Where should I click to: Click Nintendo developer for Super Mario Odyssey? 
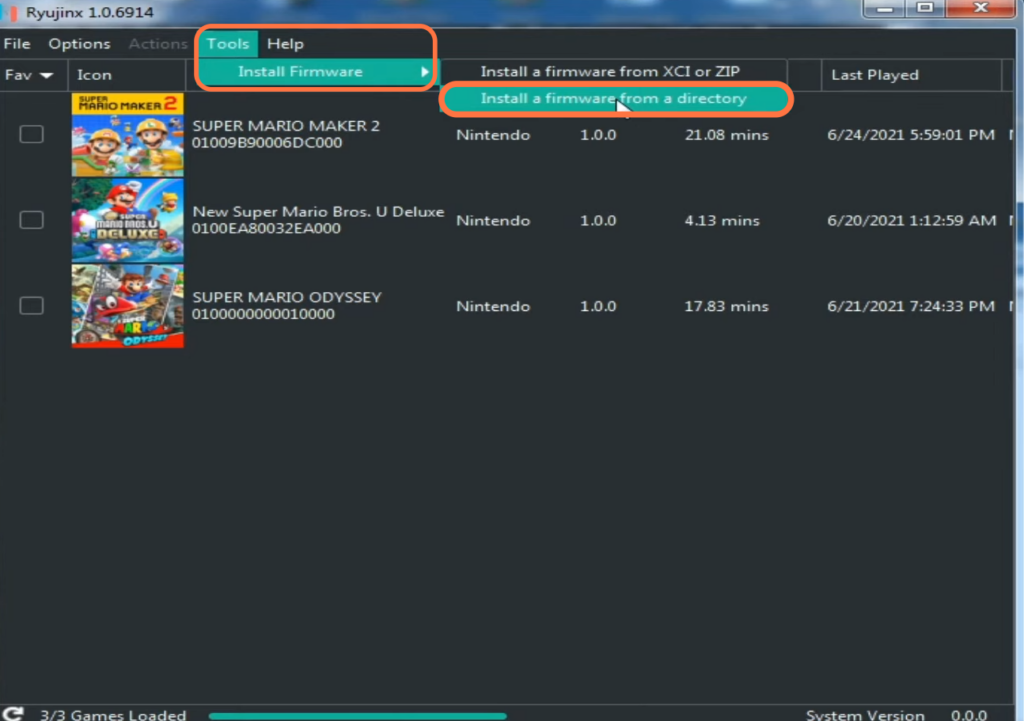[493, 306]
